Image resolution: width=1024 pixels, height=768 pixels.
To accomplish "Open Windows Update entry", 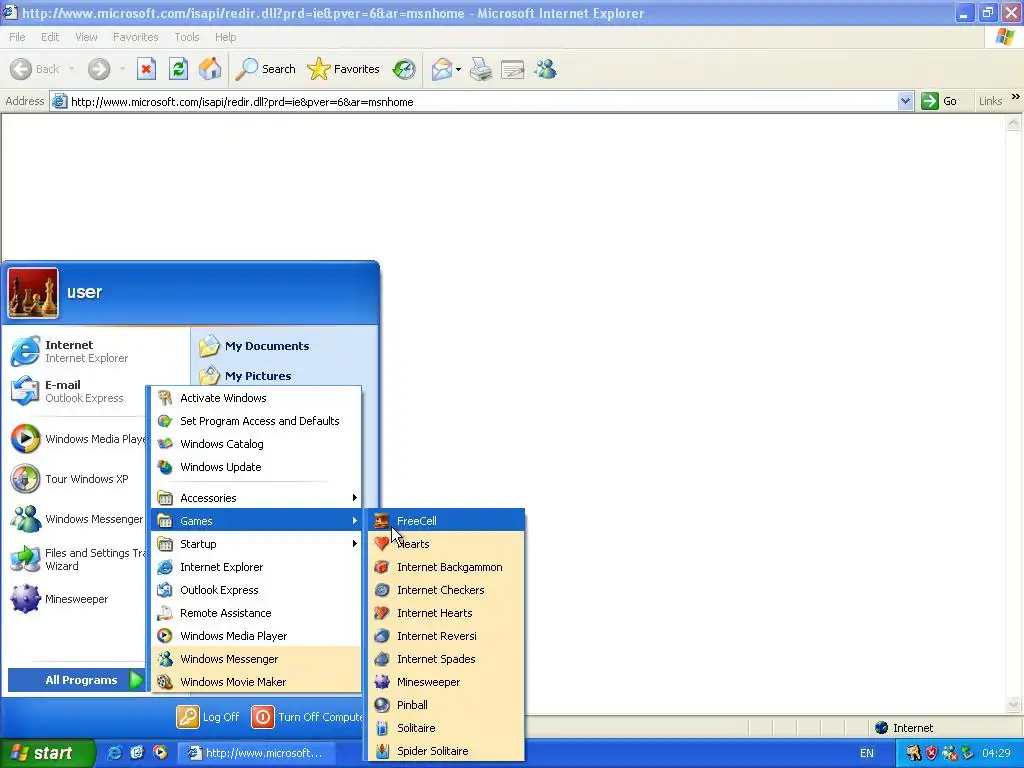I will [x=256, y=467].
